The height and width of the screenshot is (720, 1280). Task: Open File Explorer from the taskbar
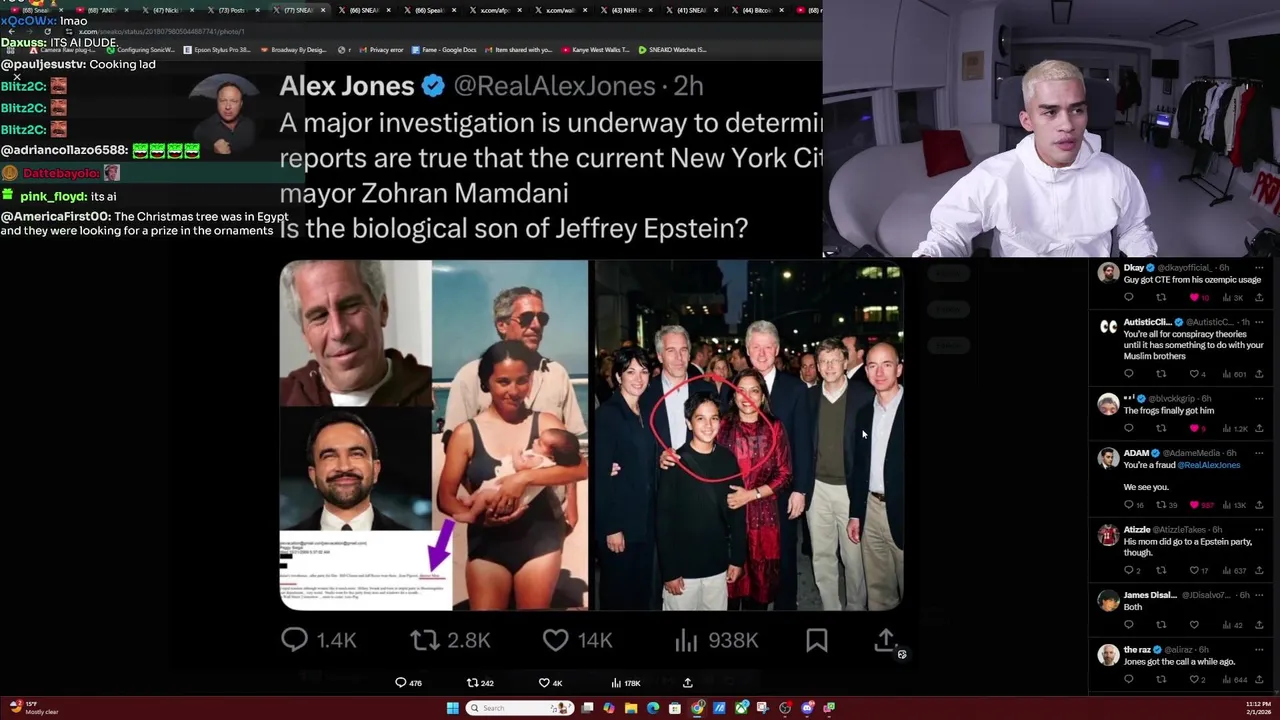631,708
